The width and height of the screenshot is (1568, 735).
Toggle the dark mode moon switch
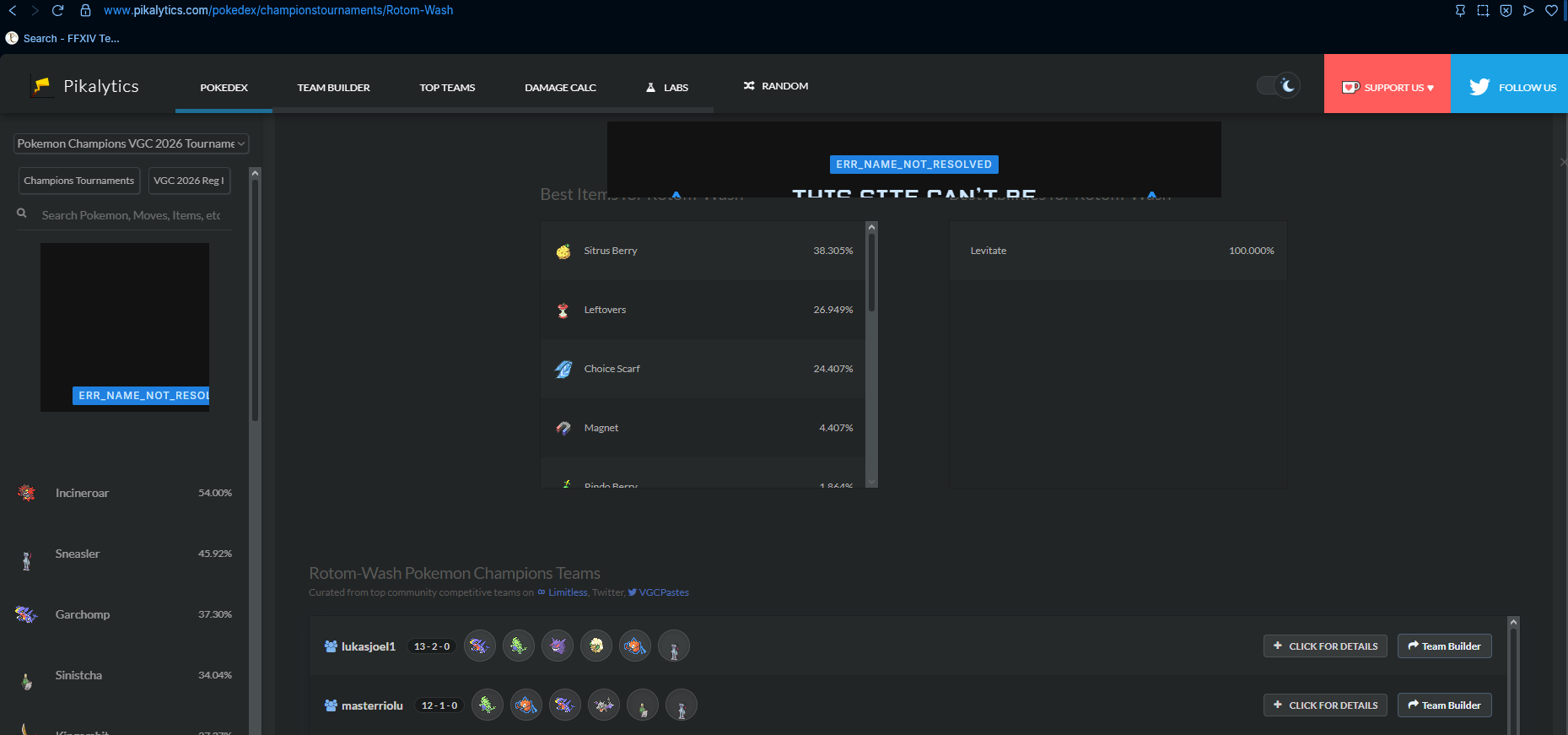pos(1279,85)
